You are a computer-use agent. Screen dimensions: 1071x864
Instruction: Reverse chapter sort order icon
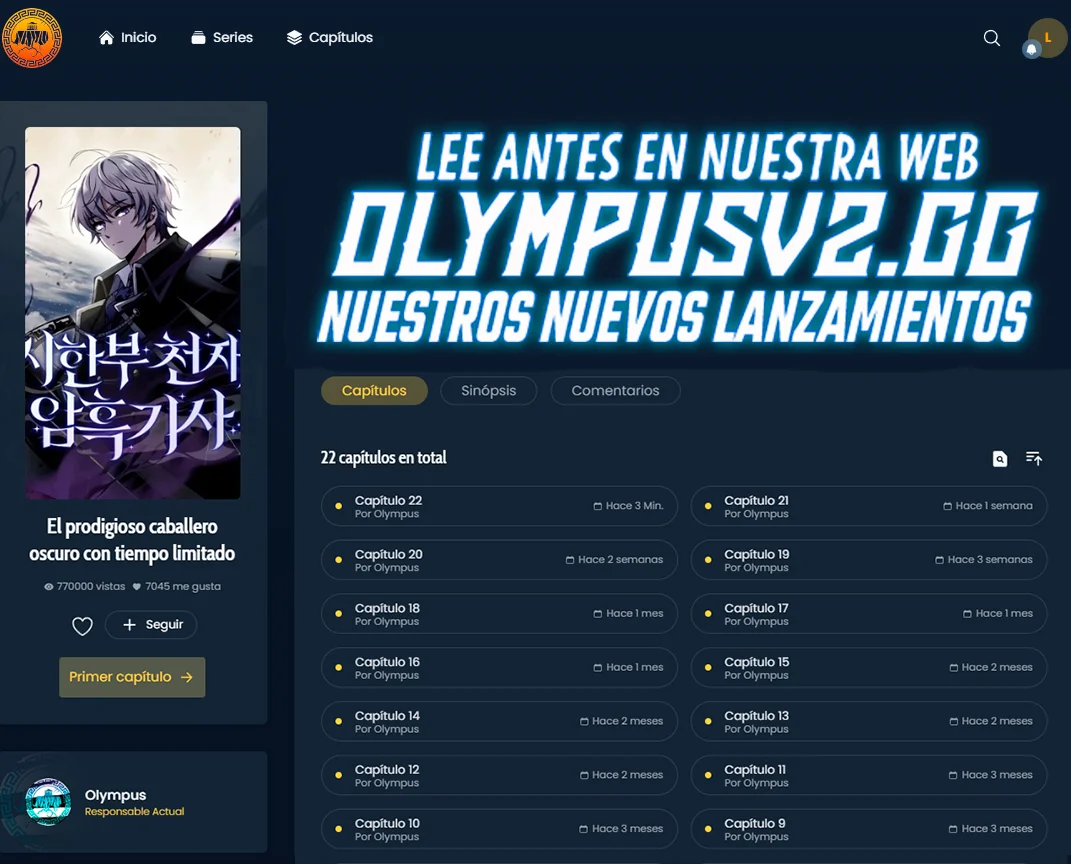pyautogui.click(x=1034, y=459)
